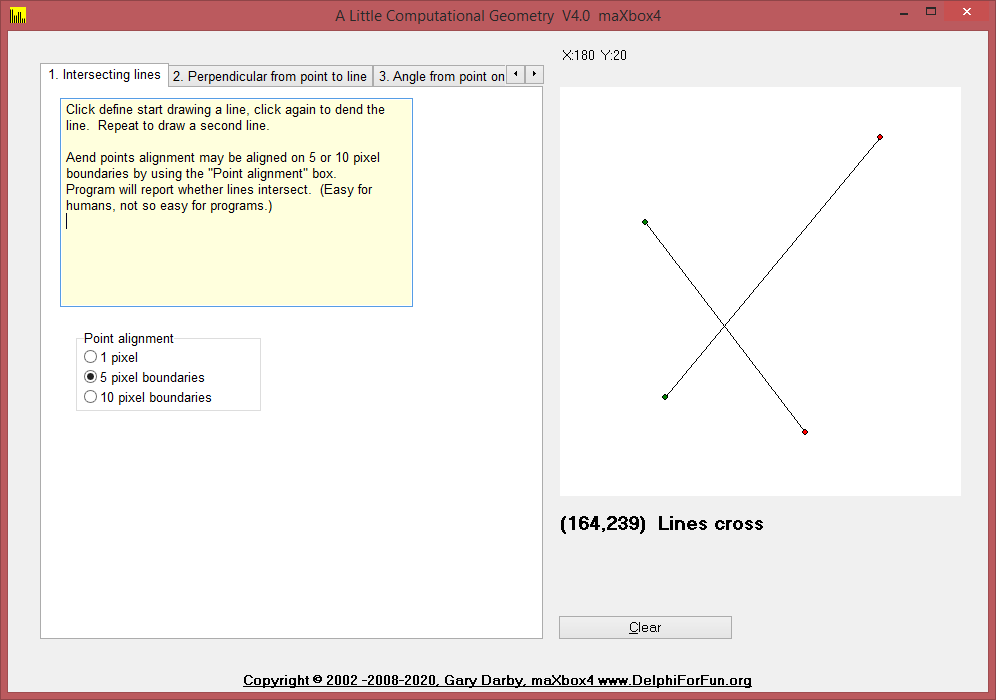Maximize the Computational Geometry window
Viewport: 996px width, 700px height.
[x=930, y=12]
